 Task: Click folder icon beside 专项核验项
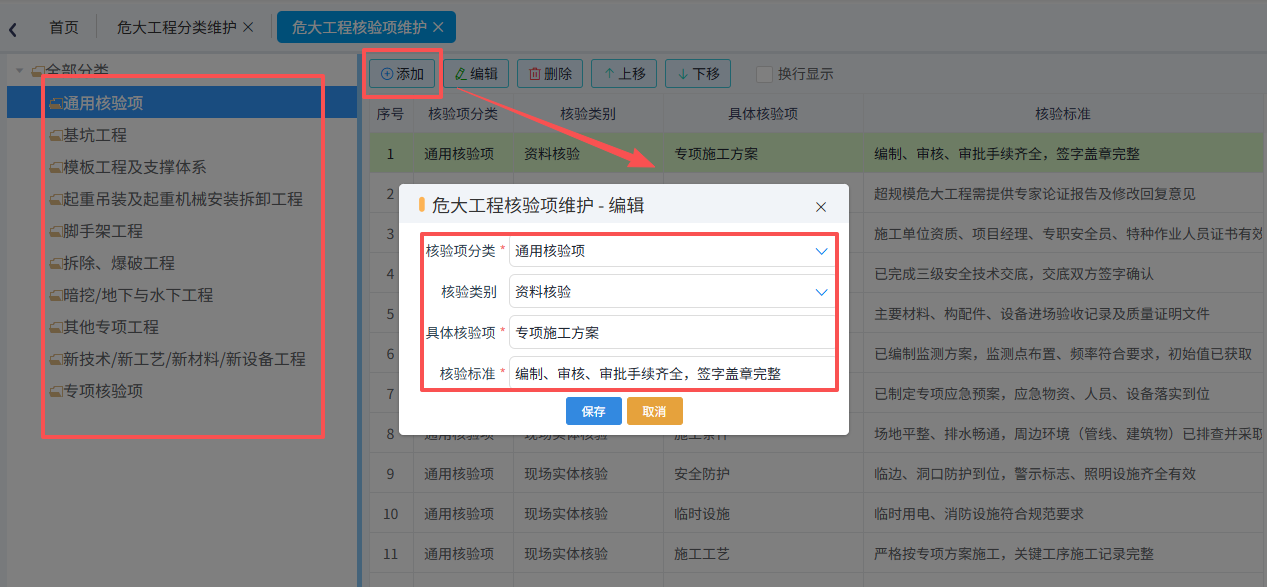tap(56, 391)
